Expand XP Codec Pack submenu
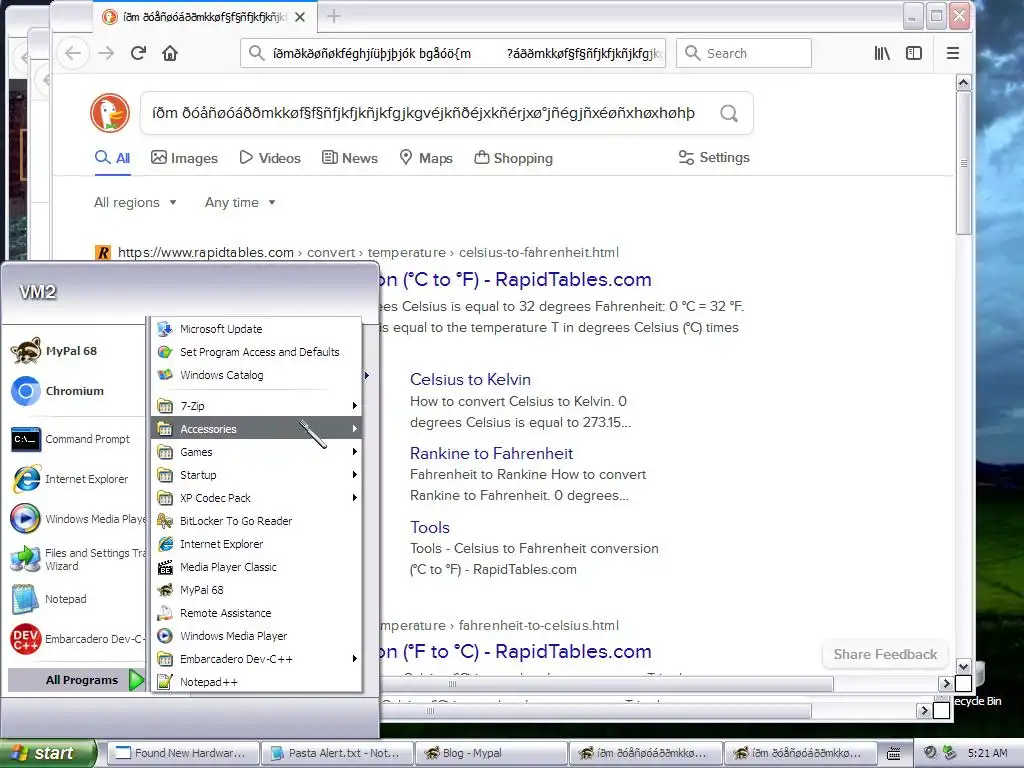This screenshot has height=768, width=1024. [257, 498]
